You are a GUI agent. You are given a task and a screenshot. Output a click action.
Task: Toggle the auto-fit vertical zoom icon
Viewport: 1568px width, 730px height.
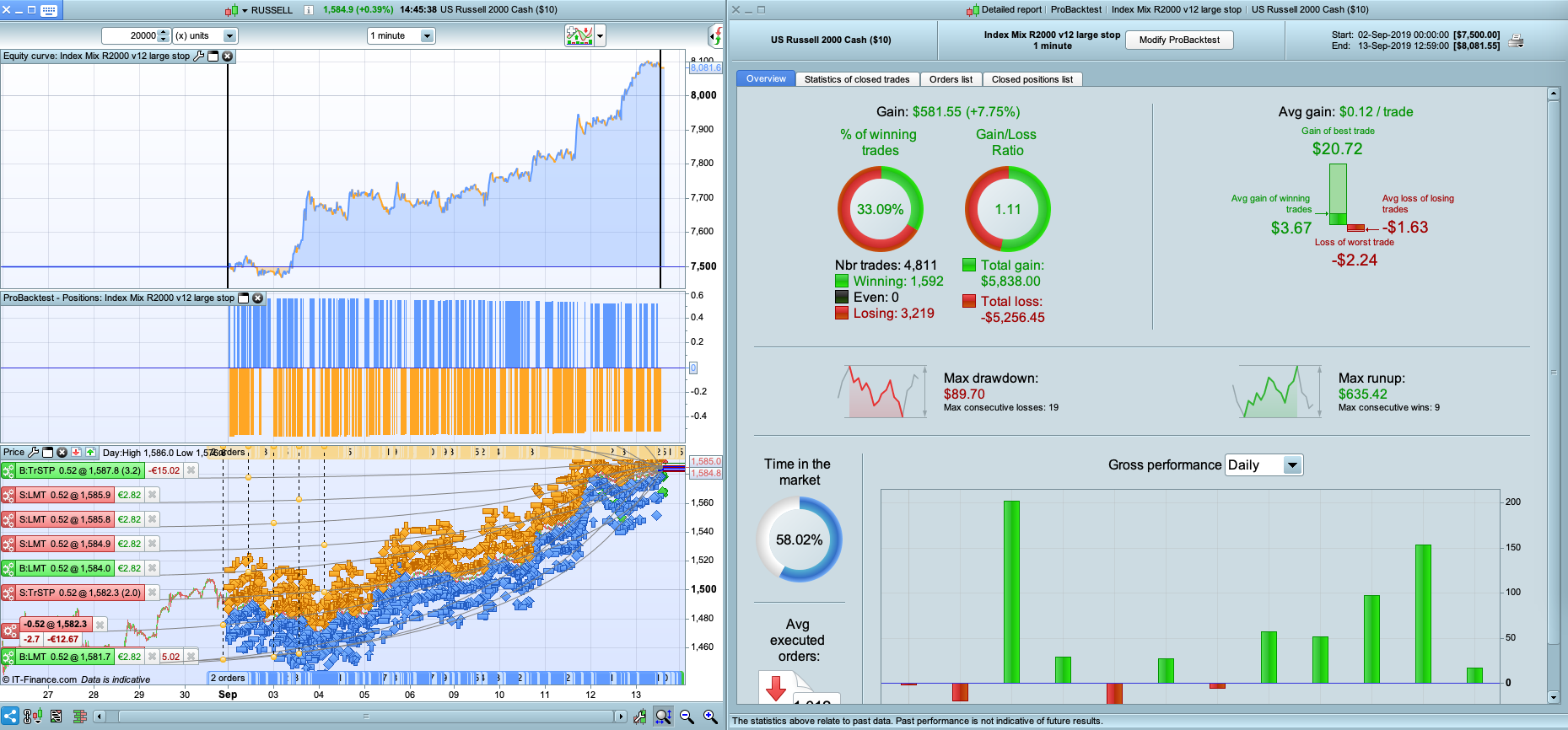tap(664, 717)
